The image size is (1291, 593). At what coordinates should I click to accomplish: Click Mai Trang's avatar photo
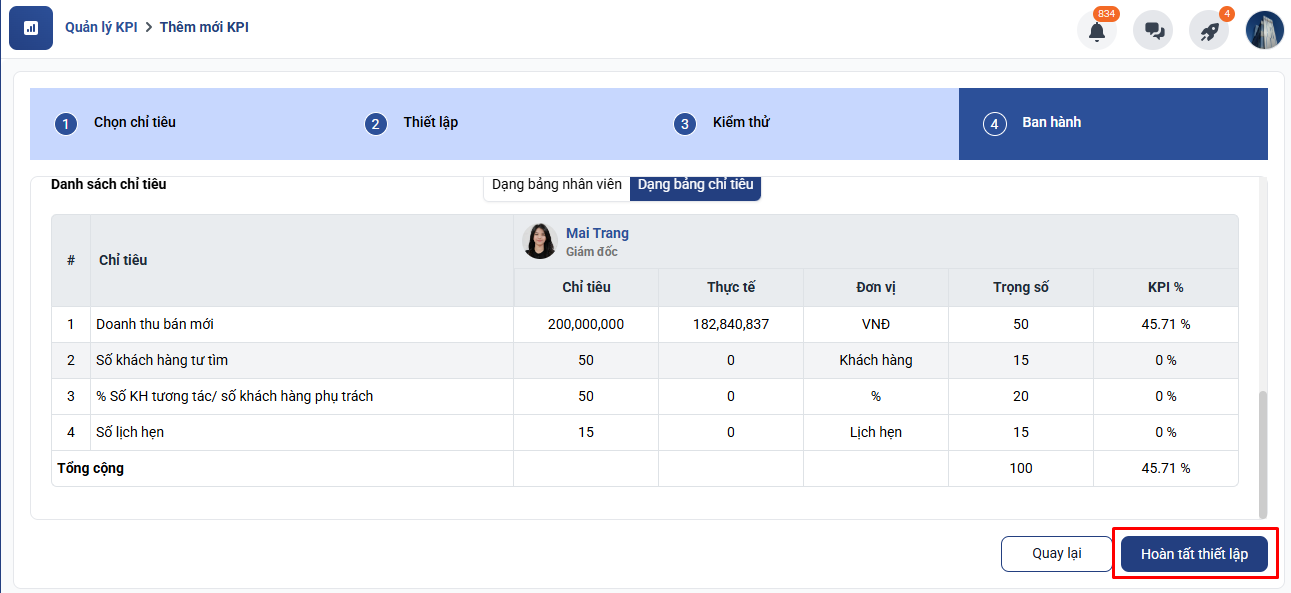[x=540, y=241]
